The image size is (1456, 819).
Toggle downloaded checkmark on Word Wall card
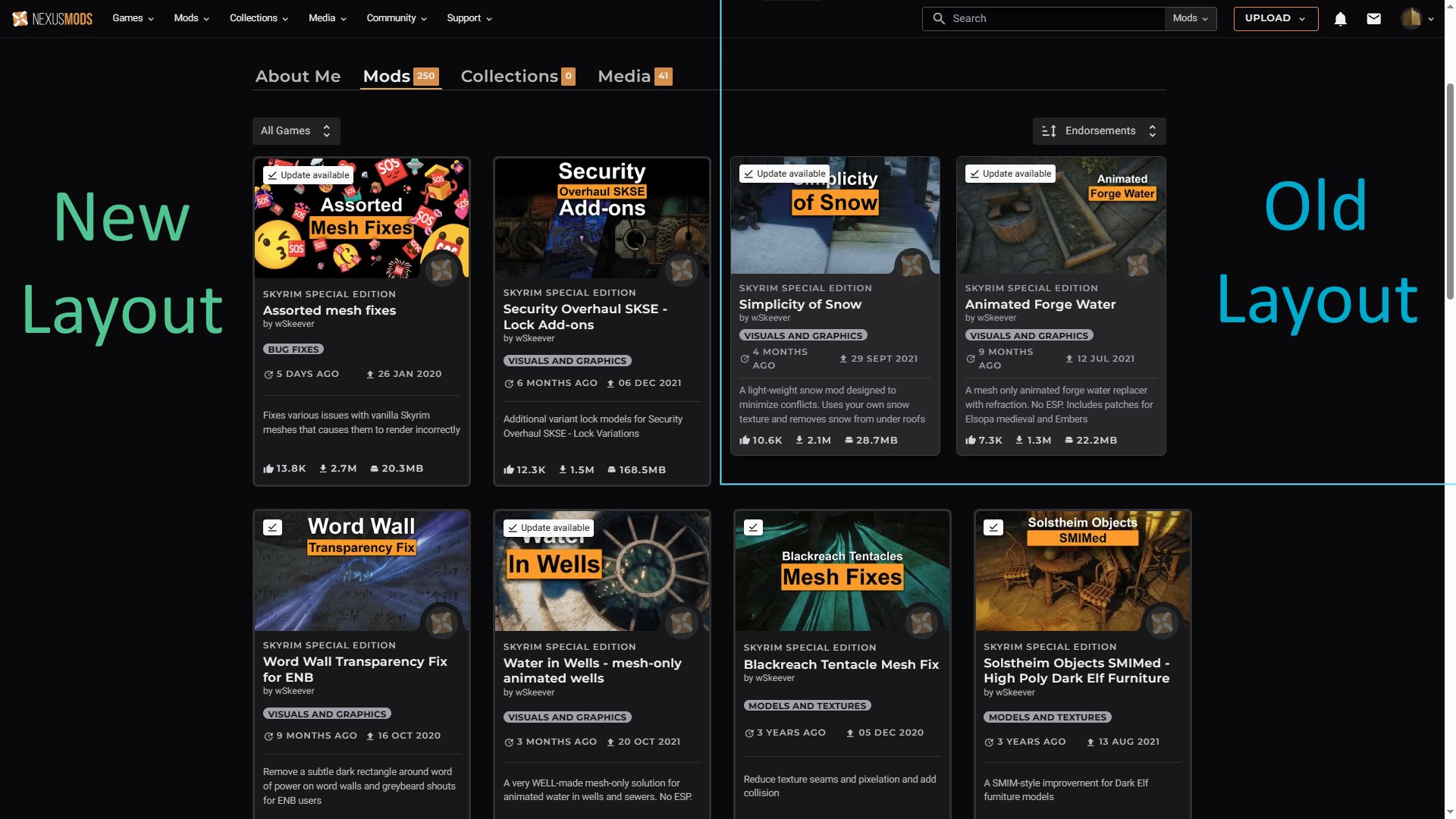tap(272, 527)
